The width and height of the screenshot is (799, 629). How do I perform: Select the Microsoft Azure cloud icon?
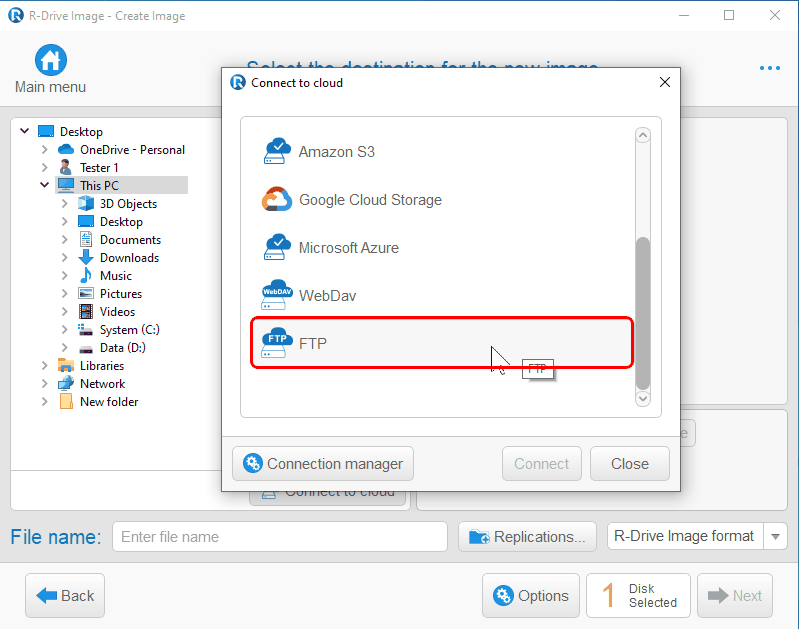277,247
